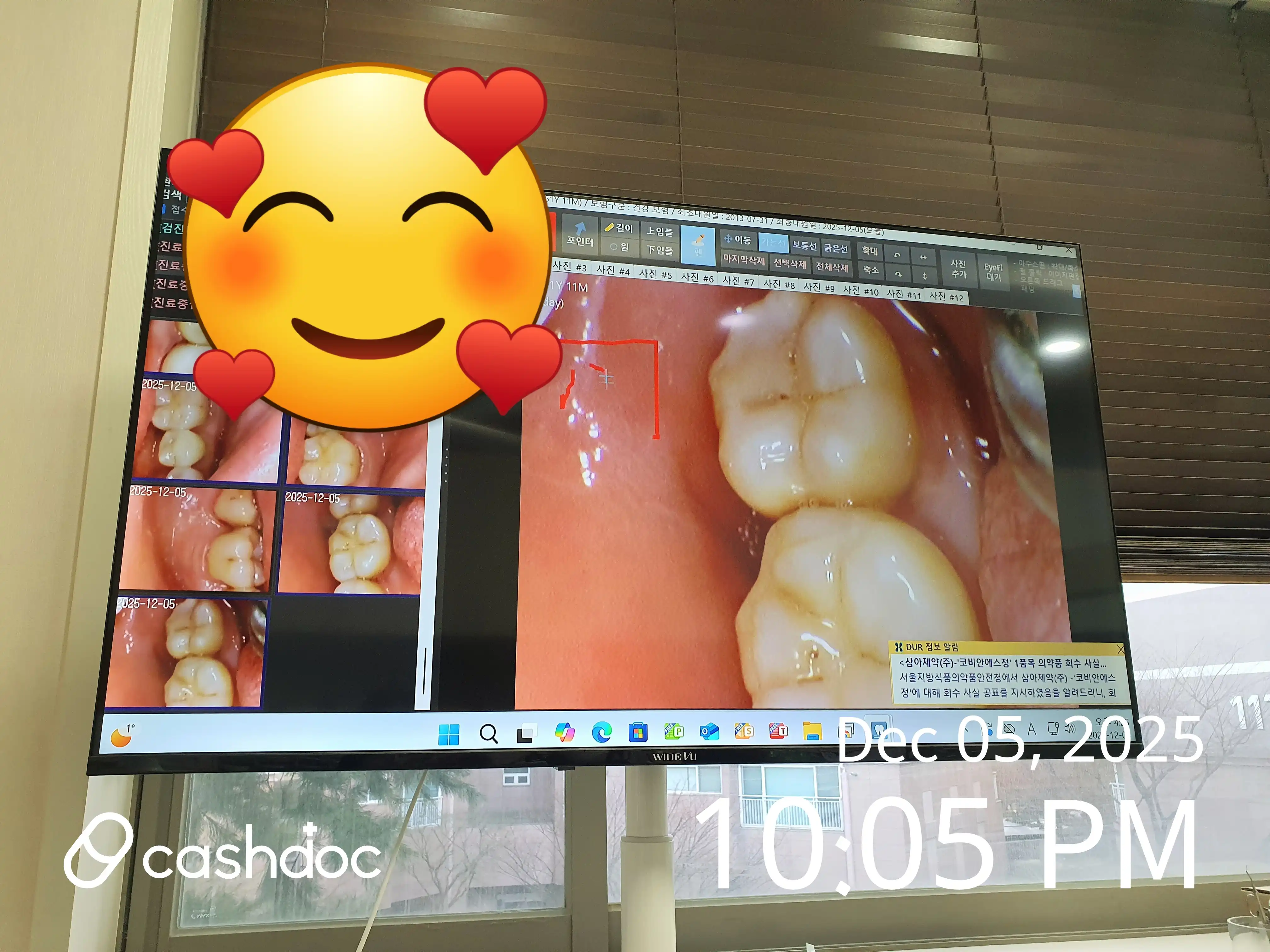Select the 펜 pen drawing tool
This screenshot has height=952, width=1270.
(x=698, y=246)
